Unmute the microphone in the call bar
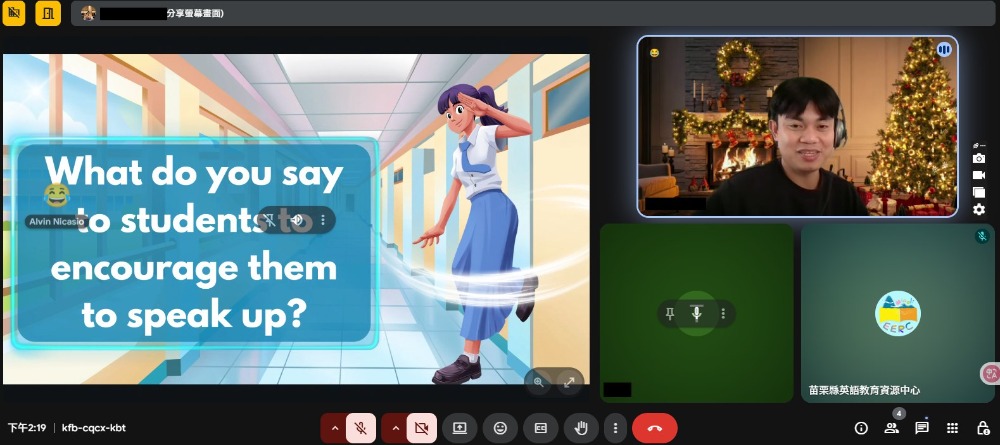The height and width of the screenshot is (445, 1000). tap(361, 428)
